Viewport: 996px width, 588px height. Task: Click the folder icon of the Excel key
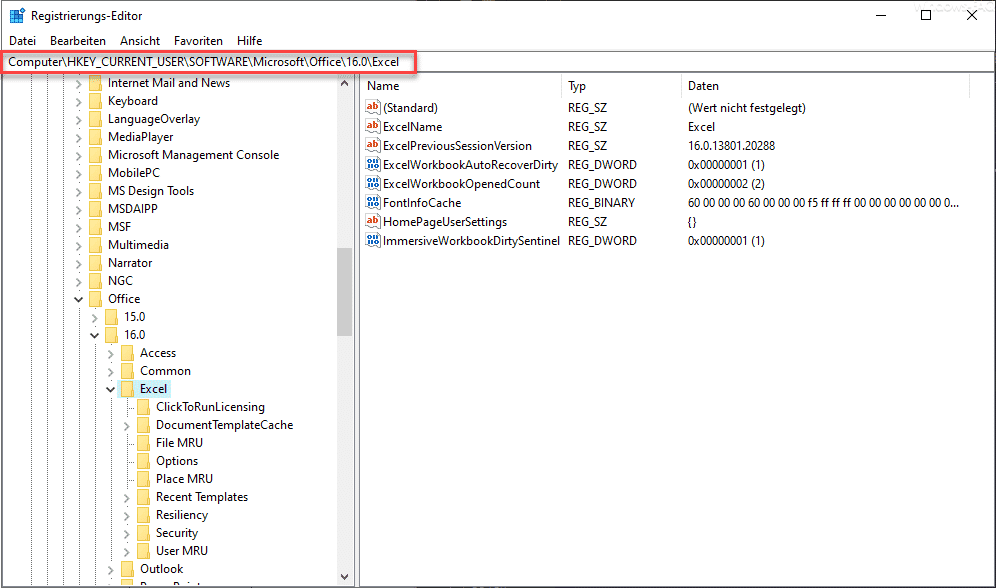(127, 389)
